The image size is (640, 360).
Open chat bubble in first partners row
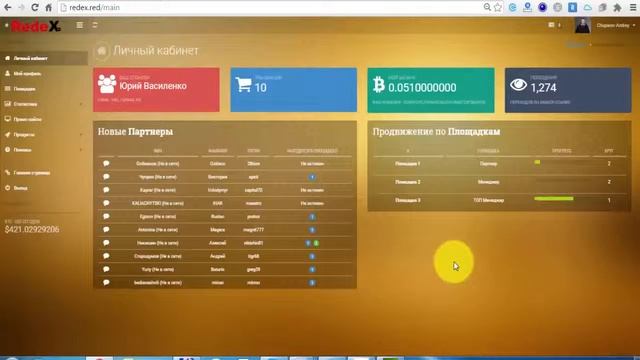[x=106, y=163]
